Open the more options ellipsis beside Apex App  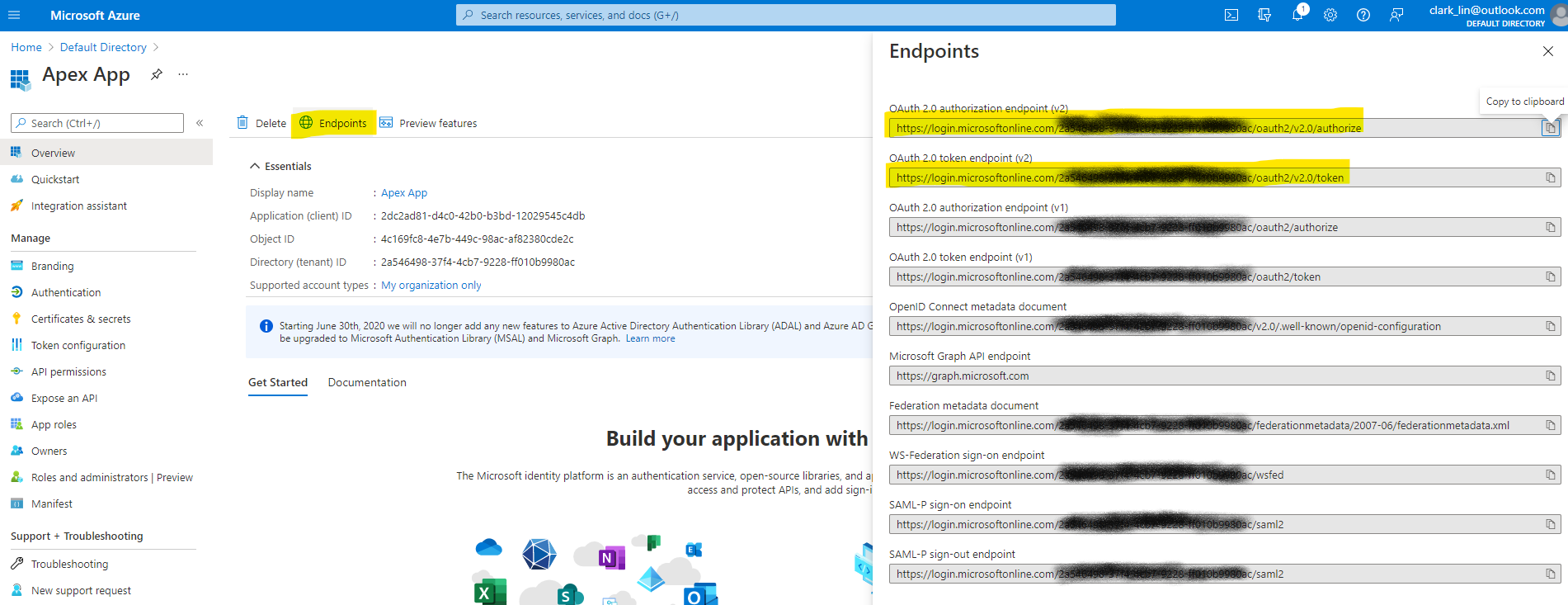tap(183, 74)
